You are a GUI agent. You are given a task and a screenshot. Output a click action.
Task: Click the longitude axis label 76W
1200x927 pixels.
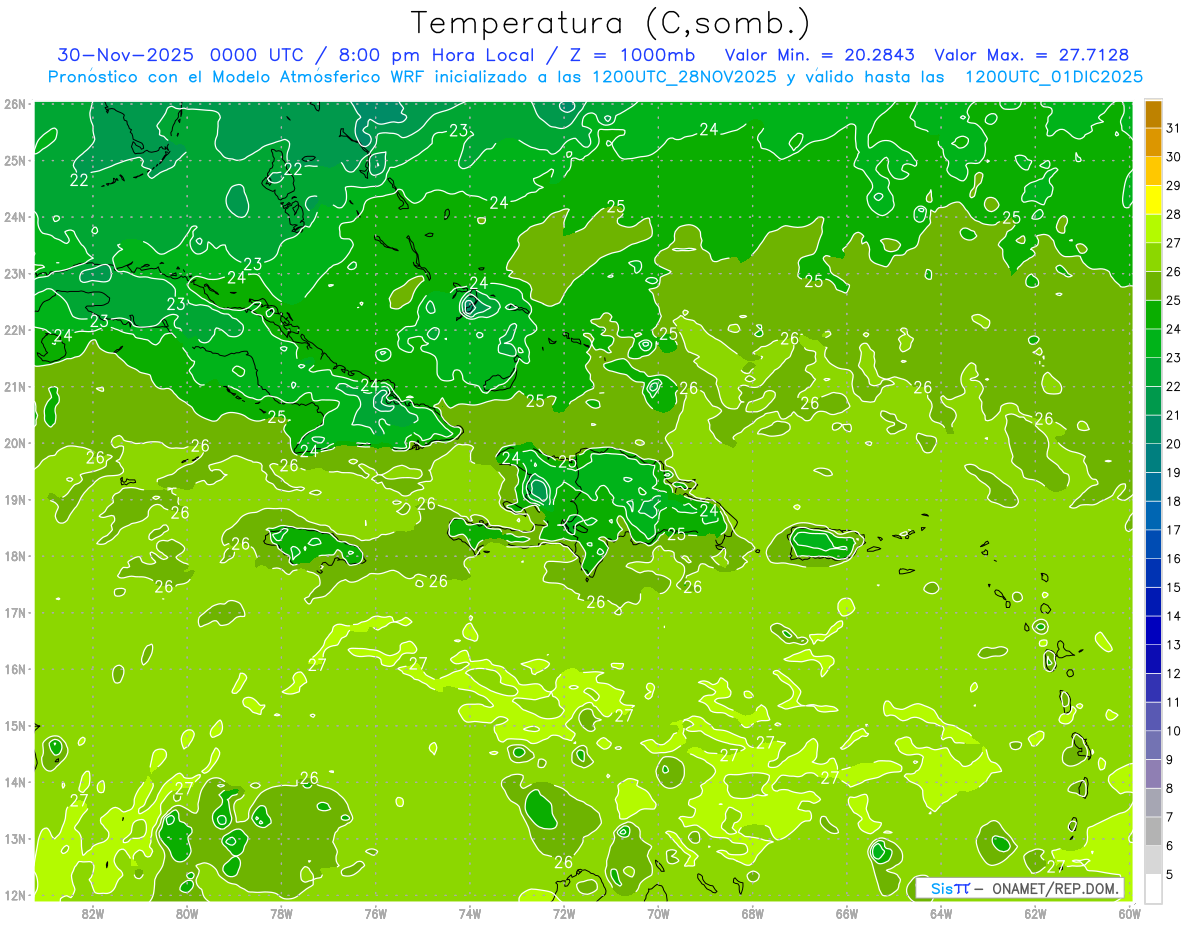pyautogui.click(x=376, y=914)
